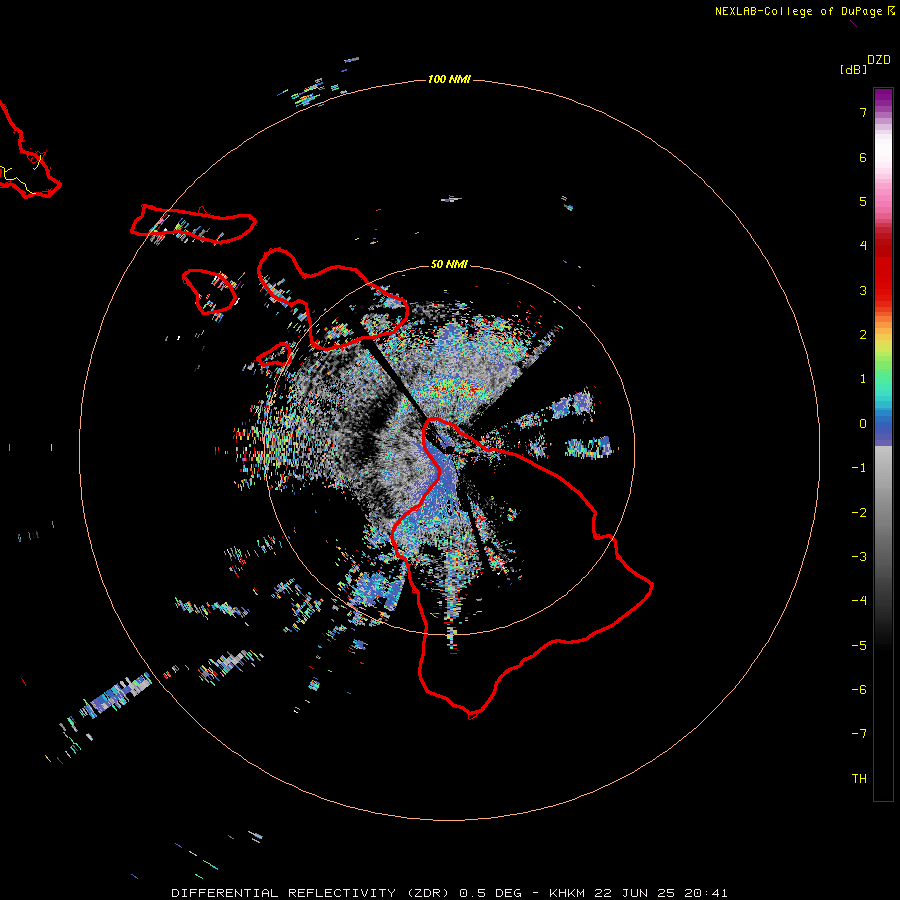900x900 pixels.
Task: Click the 1 value on the colorbar
Action: tap(863, 379)
